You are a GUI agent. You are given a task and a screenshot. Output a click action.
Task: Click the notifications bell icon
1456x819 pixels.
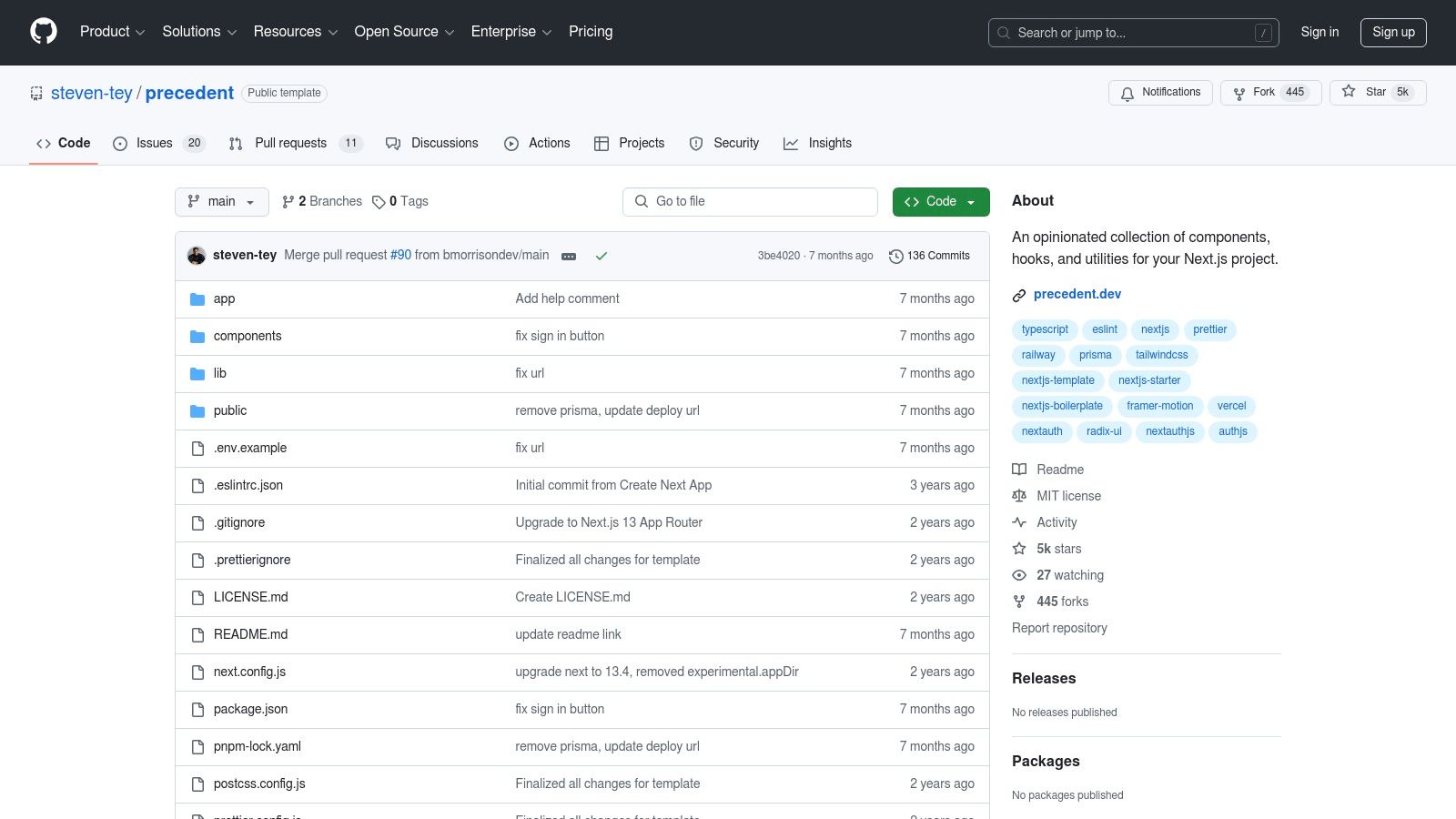pyautogui.click(x=1127, y=93)
